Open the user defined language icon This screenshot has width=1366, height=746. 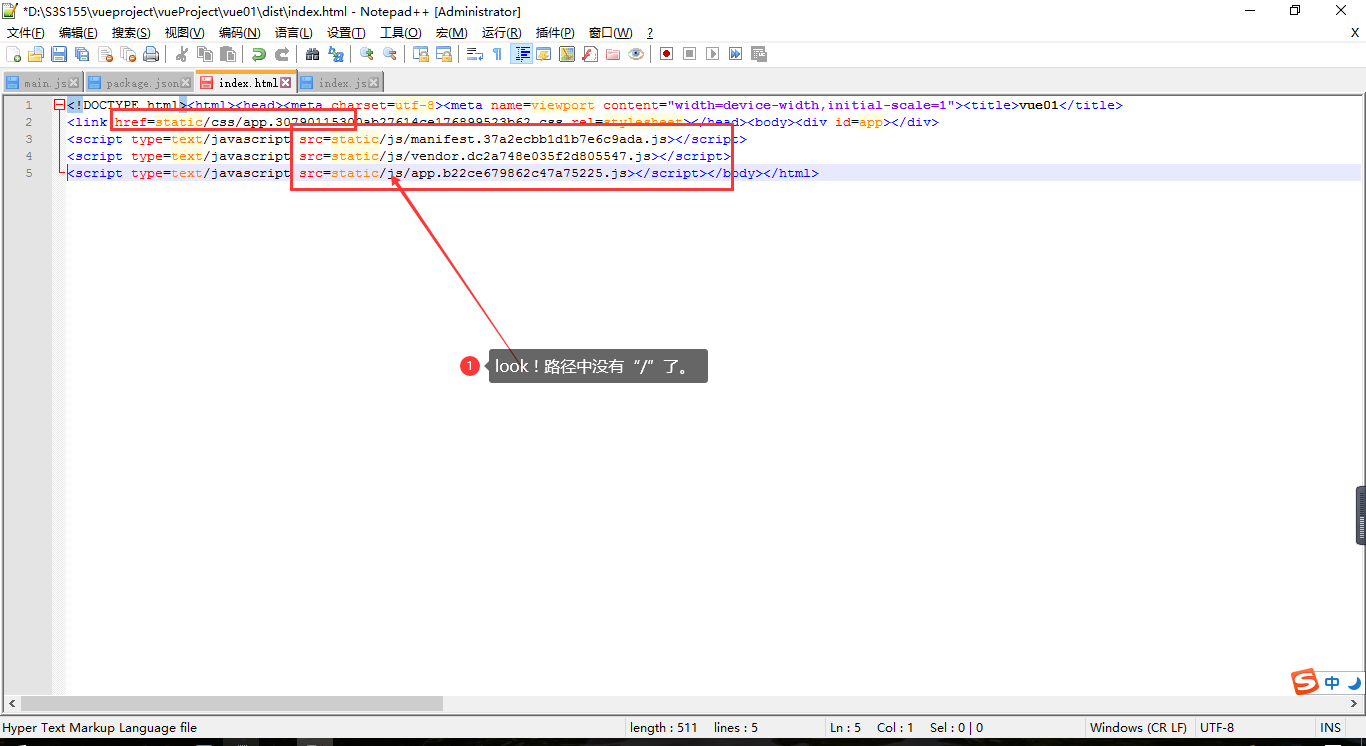[544, 54]
